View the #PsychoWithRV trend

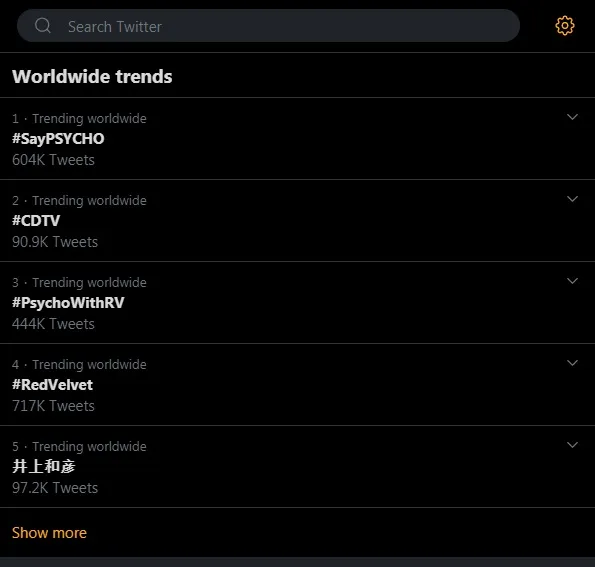point(68,303)
